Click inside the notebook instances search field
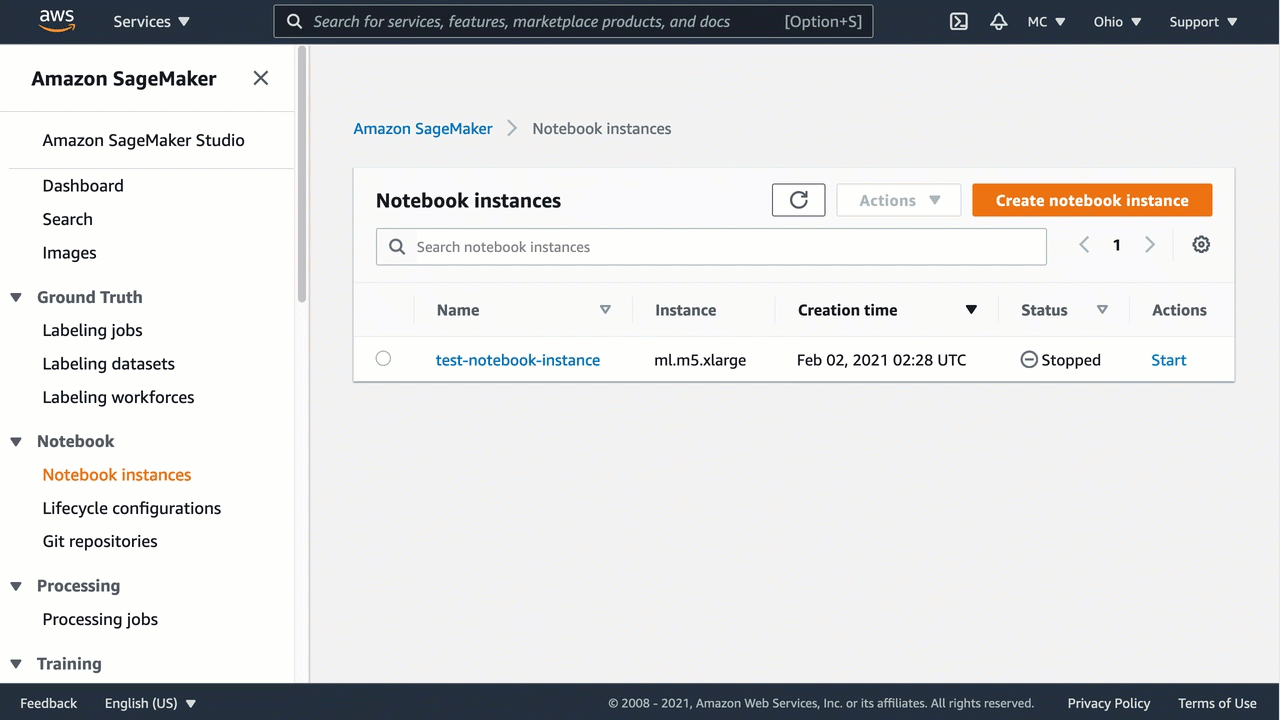Image resolution: width=1280 pixels, height=720 pixels. click(x=710, y=246)
